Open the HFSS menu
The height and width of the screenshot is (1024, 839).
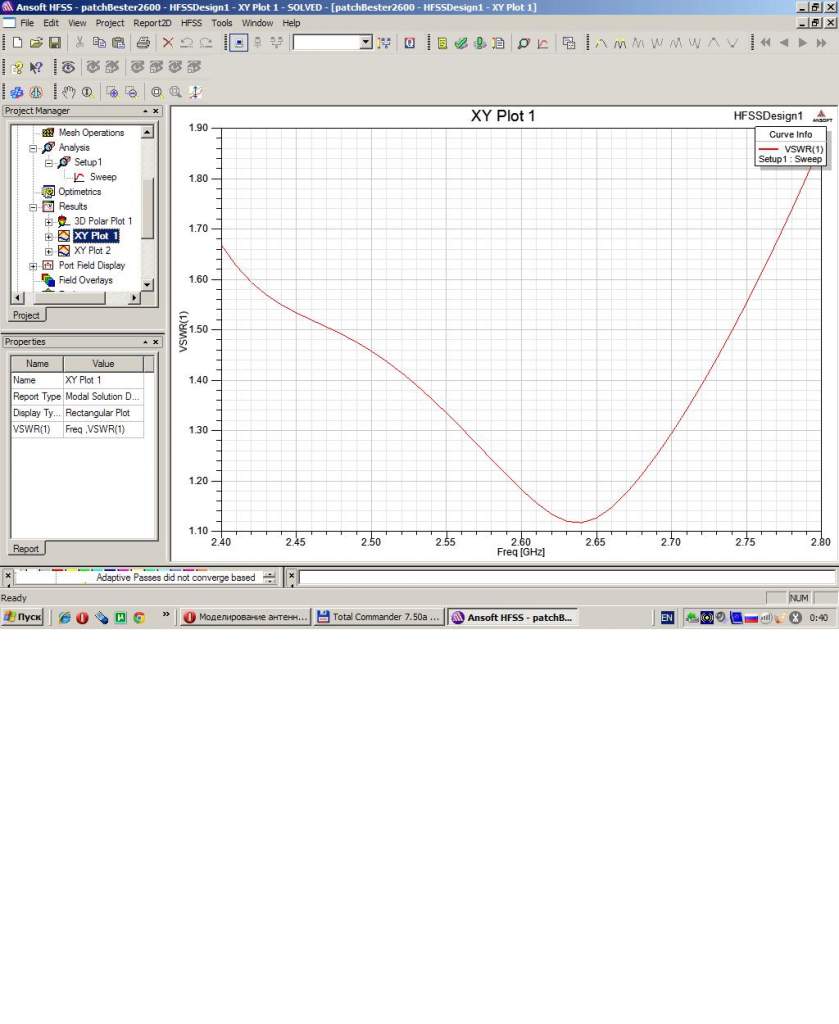191,22
